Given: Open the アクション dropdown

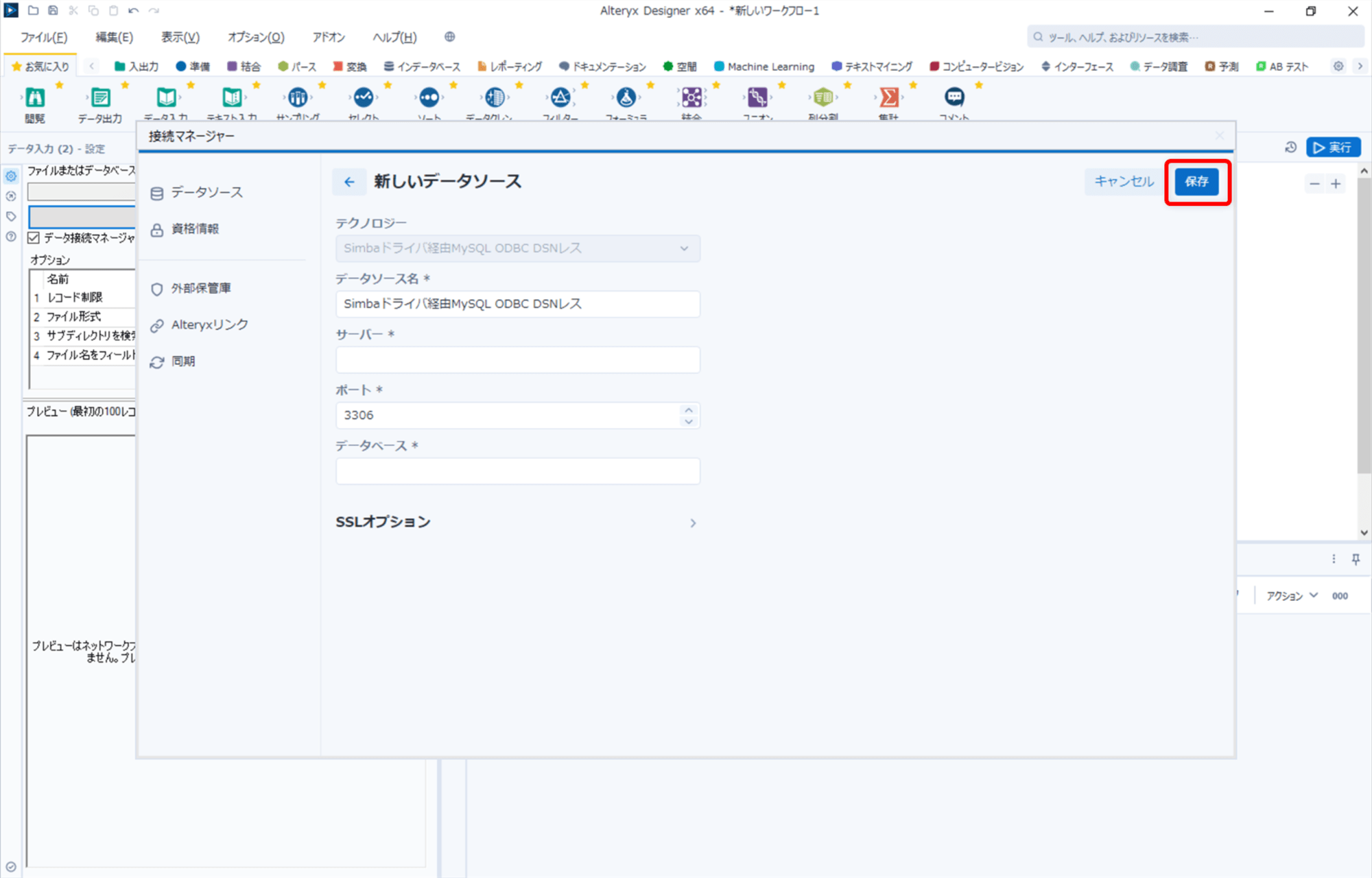Looking at the screenshot, I should coord(1292,596).
